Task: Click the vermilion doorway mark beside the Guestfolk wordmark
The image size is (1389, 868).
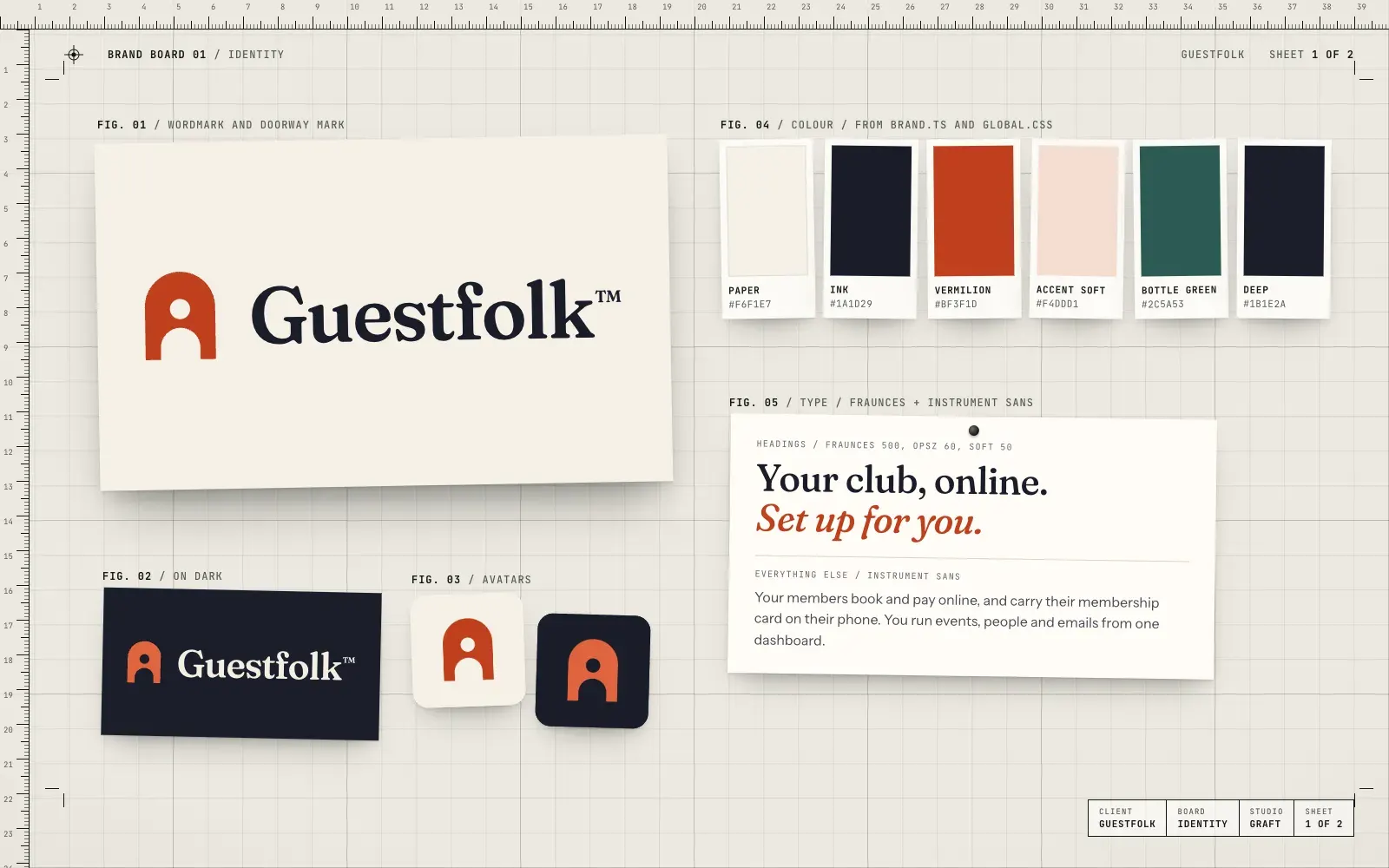Action: click(x=180, y=316)
